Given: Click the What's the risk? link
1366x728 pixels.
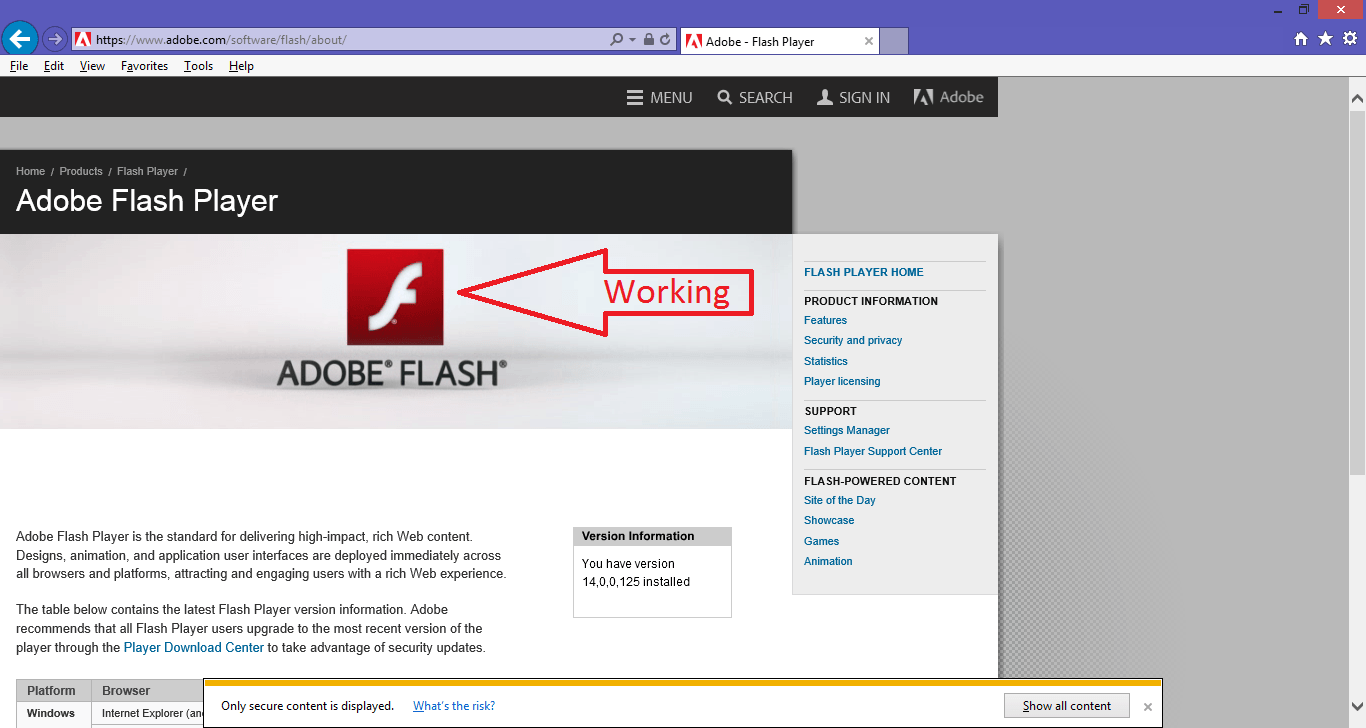Looking at the screenshot, I should (454, 706).
